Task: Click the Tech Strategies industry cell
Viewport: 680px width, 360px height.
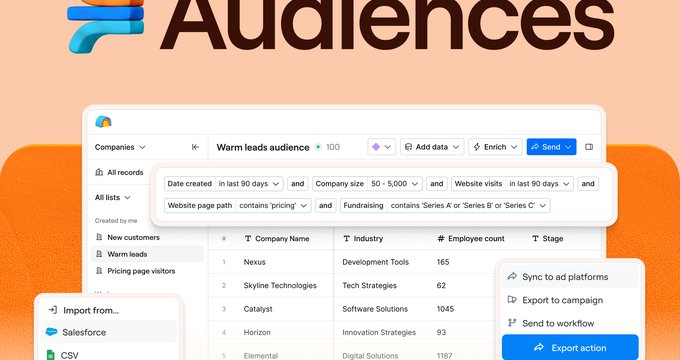Action: click(x=369, y=285)
